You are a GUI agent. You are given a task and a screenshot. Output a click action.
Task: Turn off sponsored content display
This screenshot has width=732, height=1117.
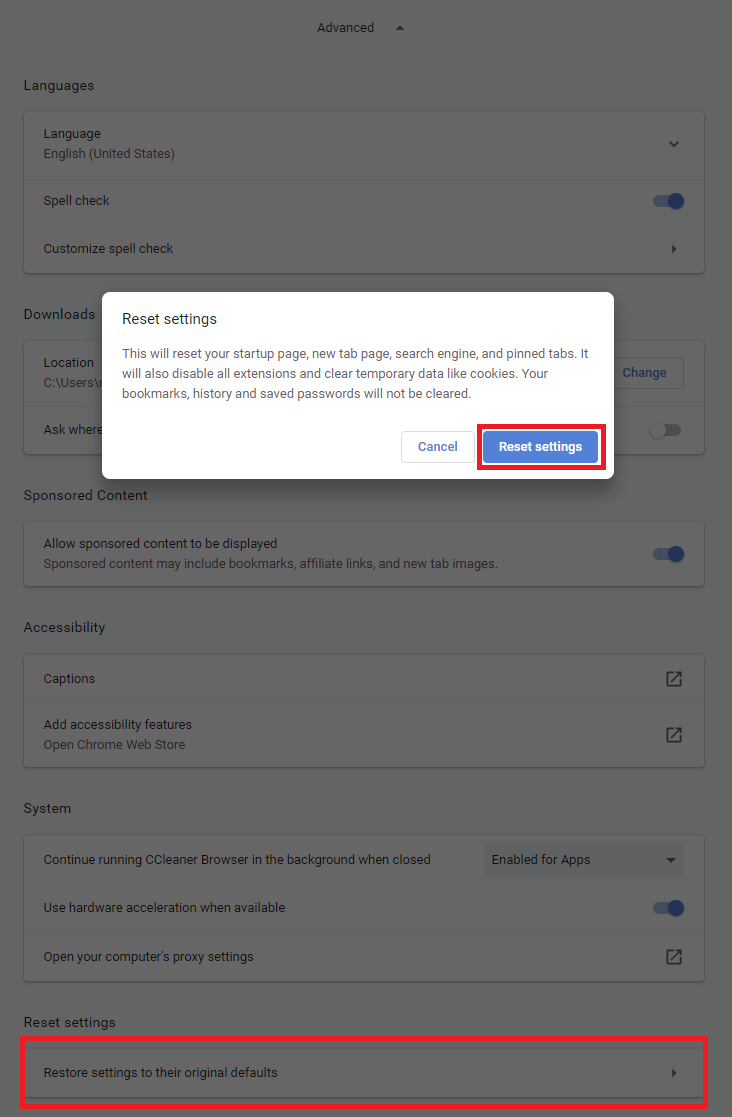coord(667,553)
